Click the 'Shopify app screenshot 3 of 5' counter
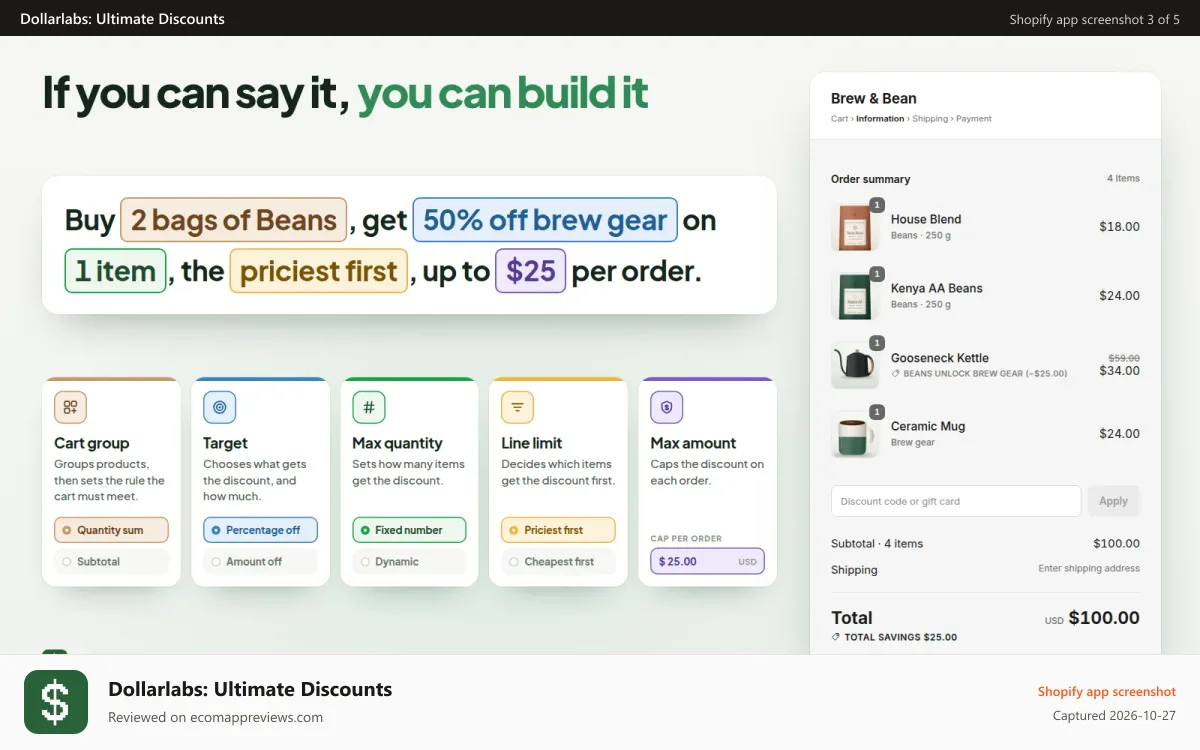 pyautogui.click(x=1095, y=19)
